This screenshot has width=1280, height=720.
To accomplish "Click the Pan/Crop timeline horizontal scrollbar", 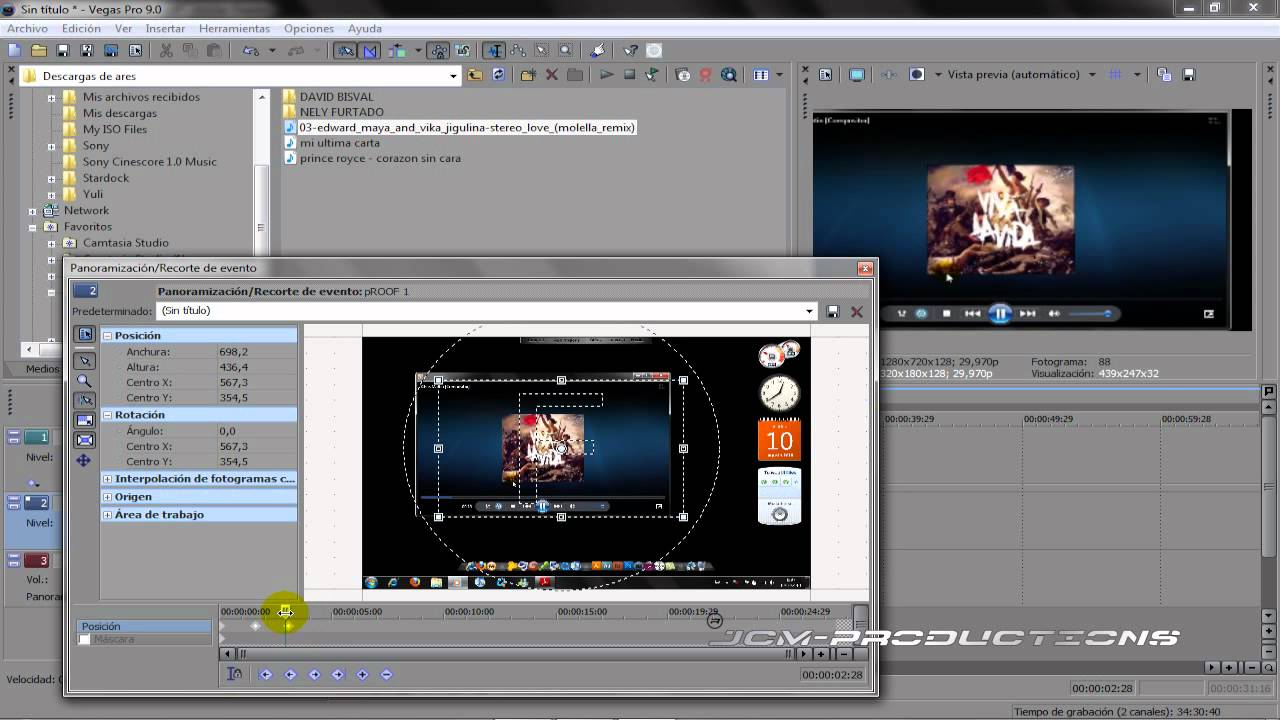I will [514, 654].
